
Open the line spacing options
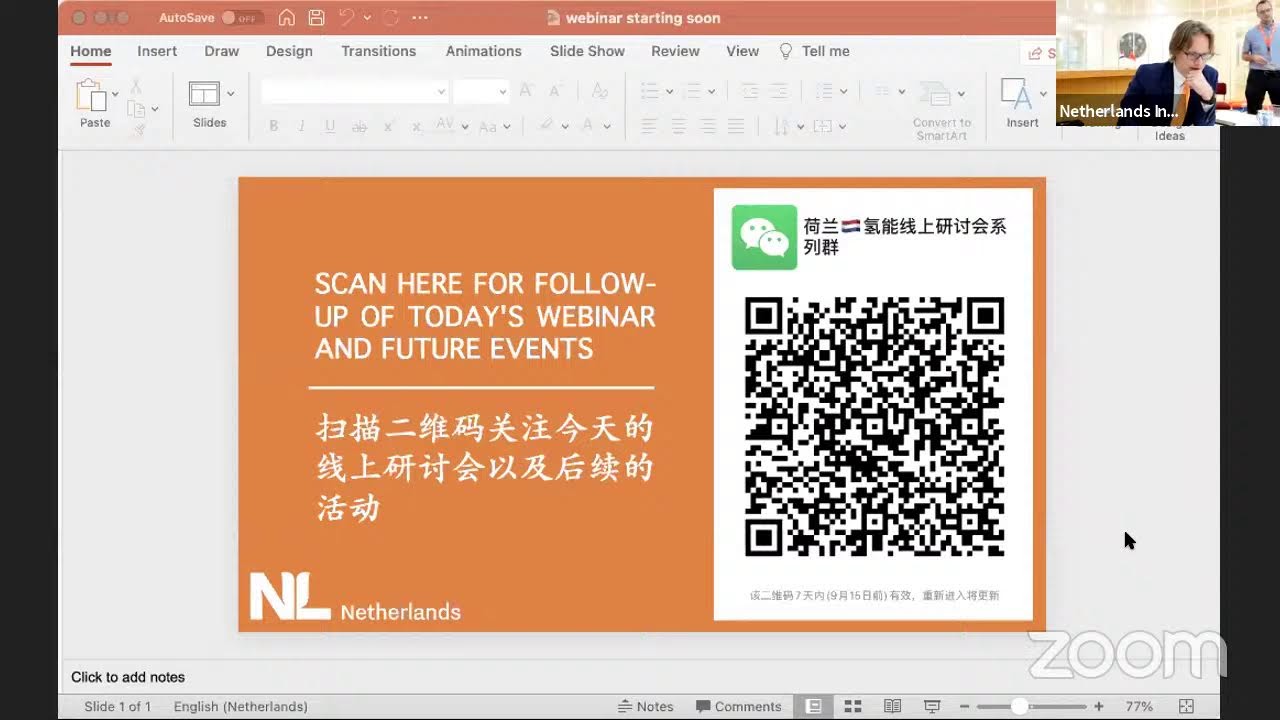830,92
